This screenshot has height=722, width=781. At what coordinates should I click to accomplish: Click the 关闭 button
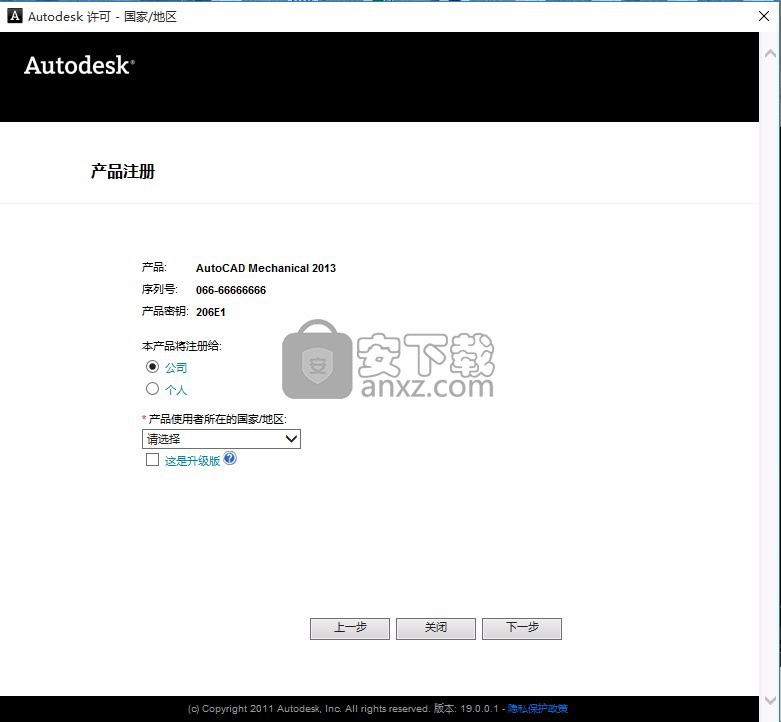click(436, 628)
